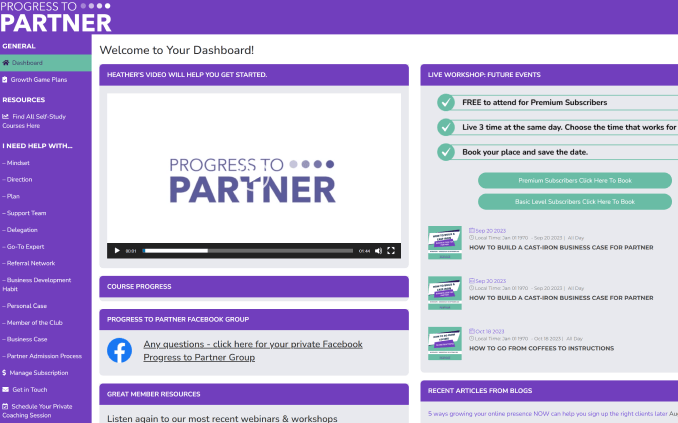
Task: Open the private Facebook group link
Action: (x=253, y=351)
